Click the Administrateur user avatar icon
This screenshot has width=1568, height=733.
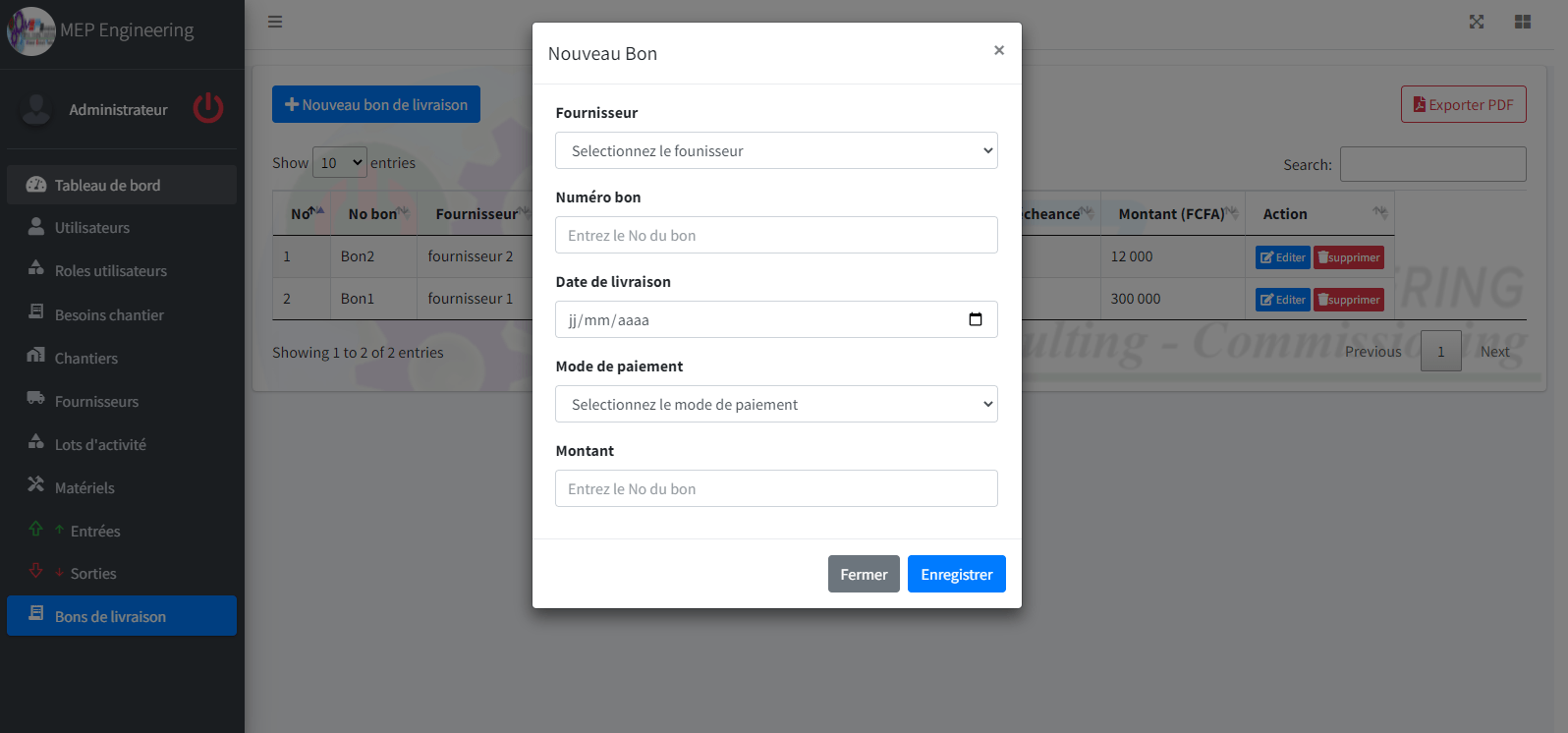[36, 109]
